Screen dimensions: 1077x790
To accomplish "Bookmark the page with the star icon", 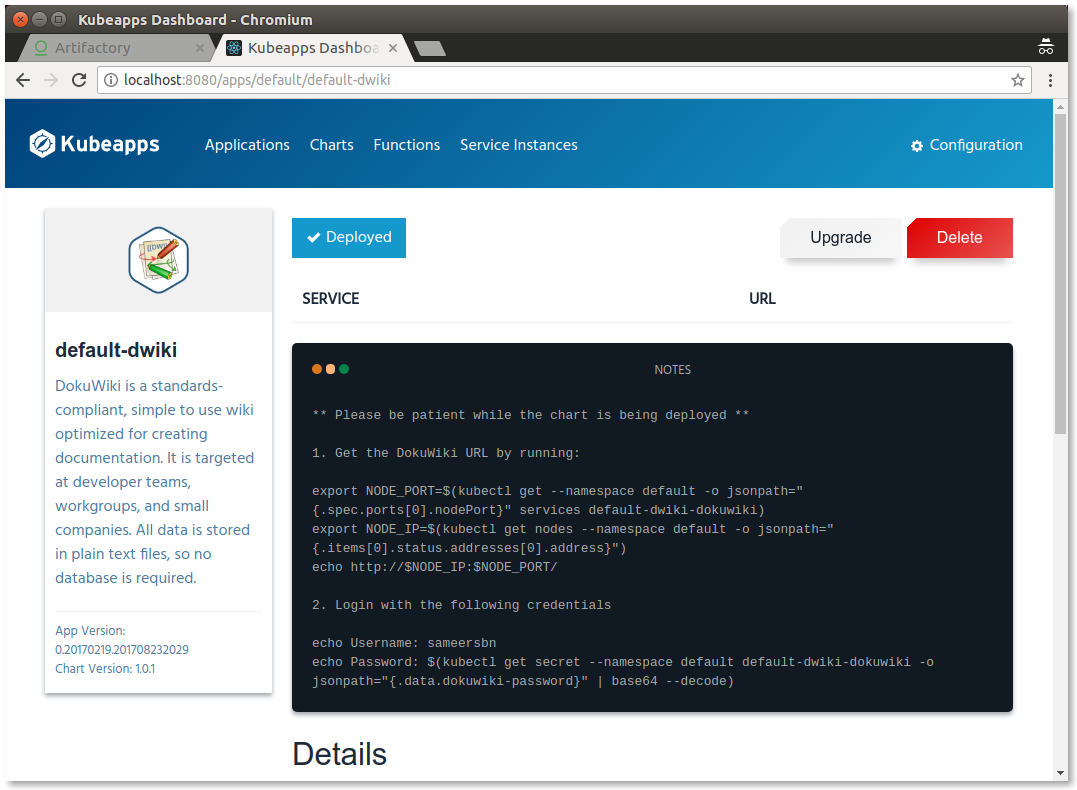I will (1018, 80).
